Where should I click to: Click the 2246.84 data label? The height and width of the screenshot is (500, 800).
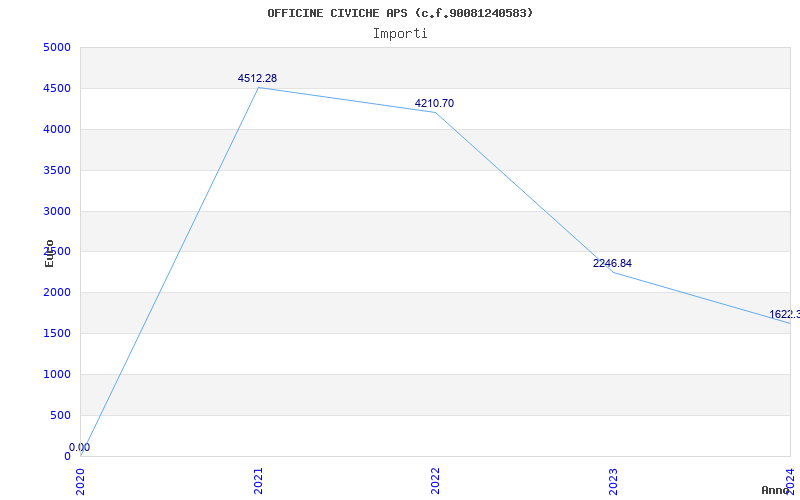tap(612, 264)
